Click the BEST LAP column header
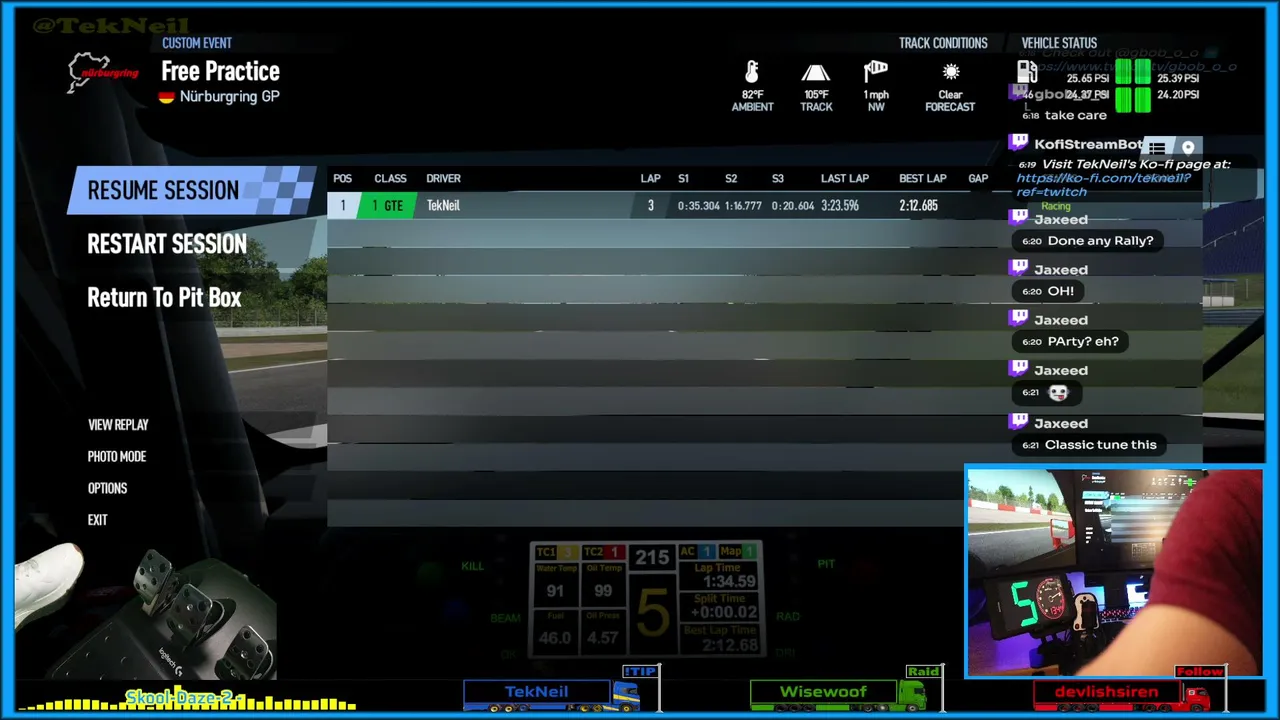Viewport: 1280px width, 720px height. [x=923, y=179]
